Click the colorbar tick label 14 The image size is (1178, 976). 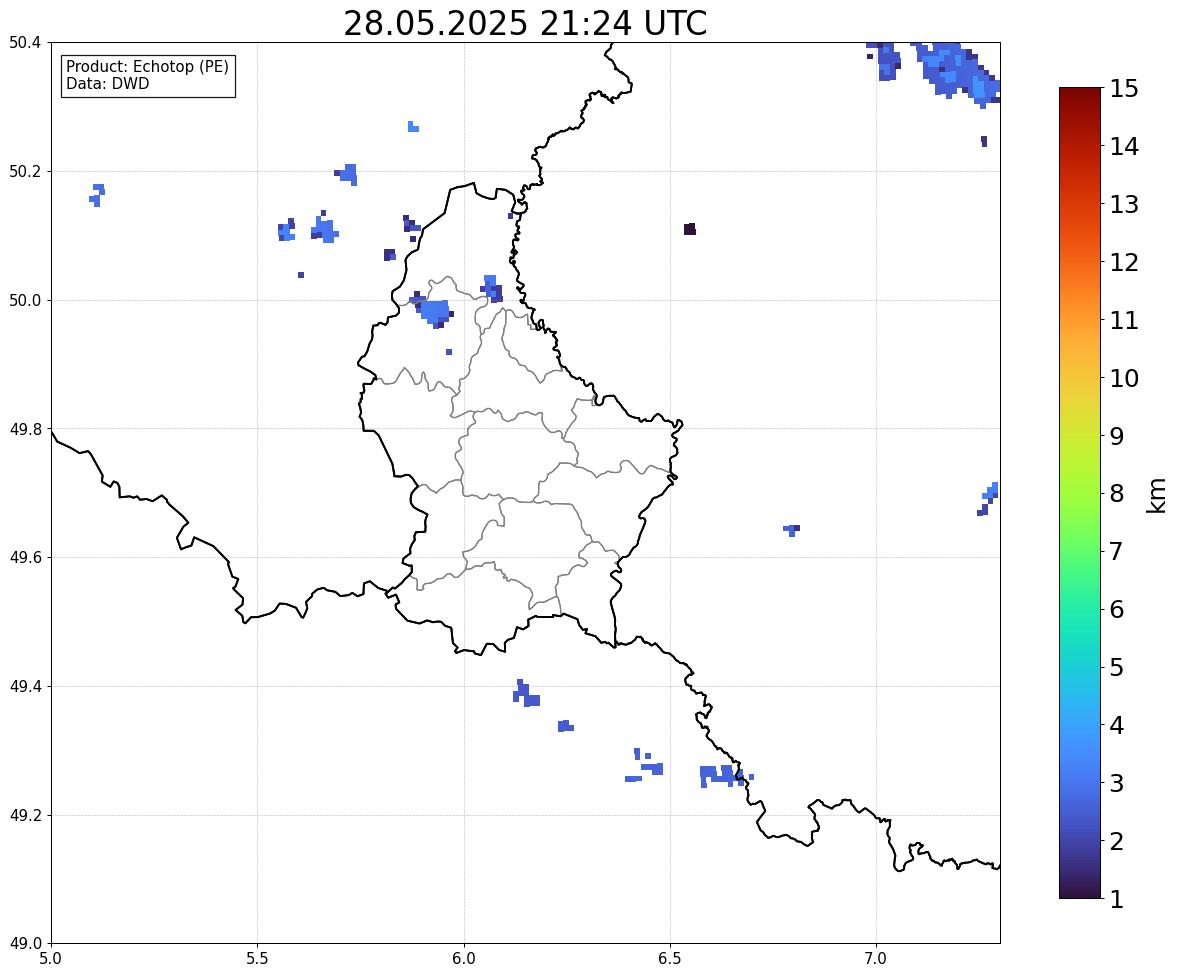pos(1124,147)
